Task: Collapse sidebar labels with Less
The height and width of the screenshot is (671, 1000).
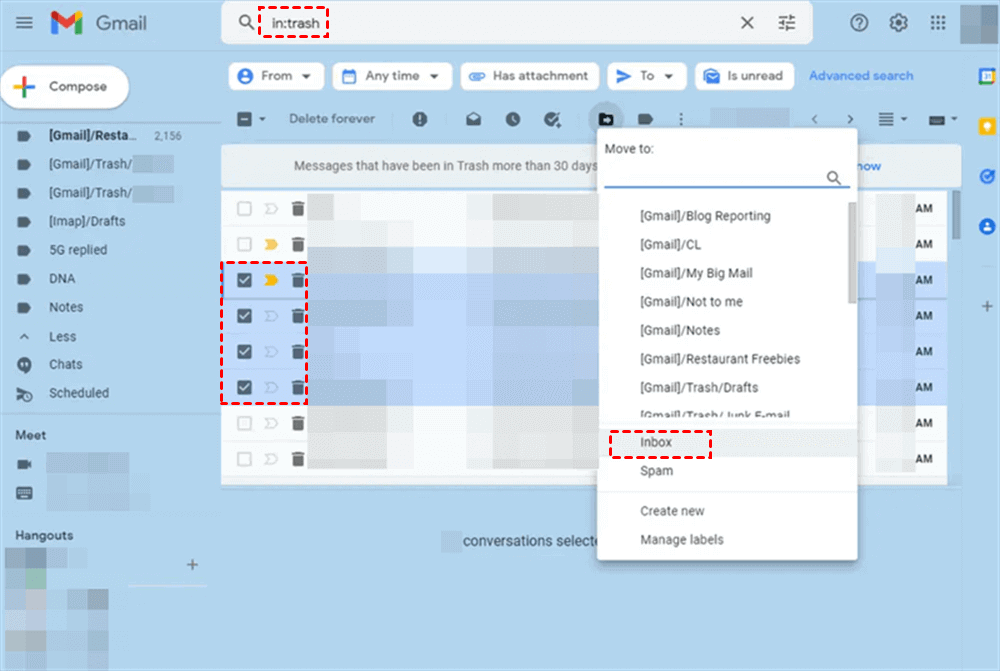Action: tap(62, 337)
